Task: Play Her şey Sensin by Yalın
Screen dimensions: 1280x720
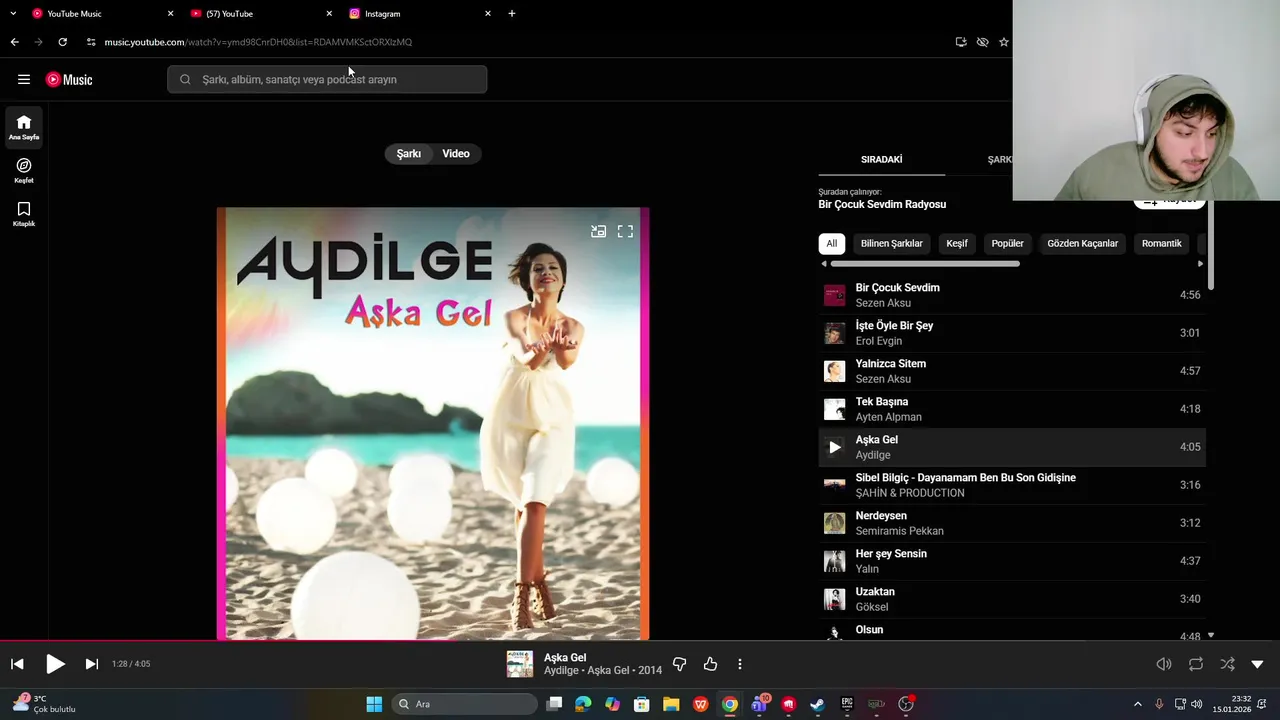Action: coord(1012,561)
